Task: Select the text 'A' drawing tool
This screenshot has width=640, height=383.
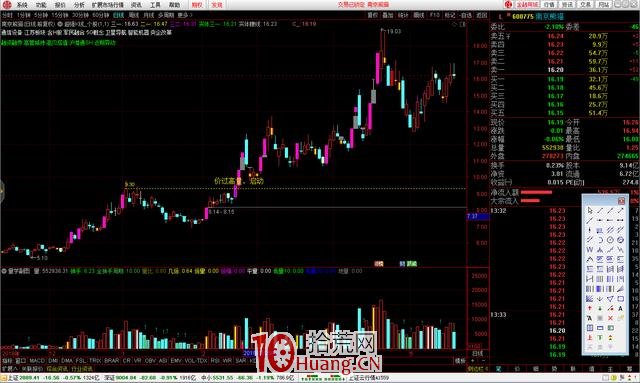Action: click(x=620, y=308)
